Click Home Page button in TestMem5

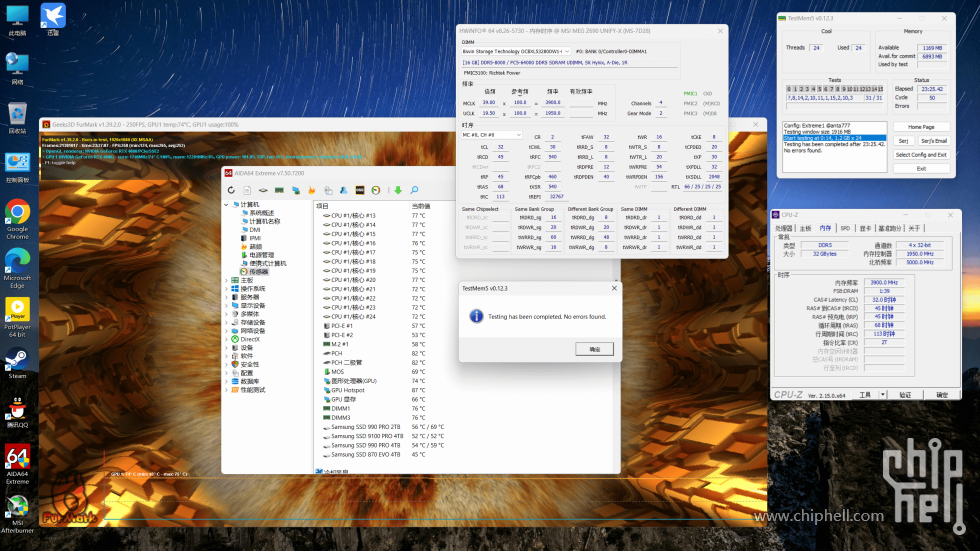coord(921,127)
